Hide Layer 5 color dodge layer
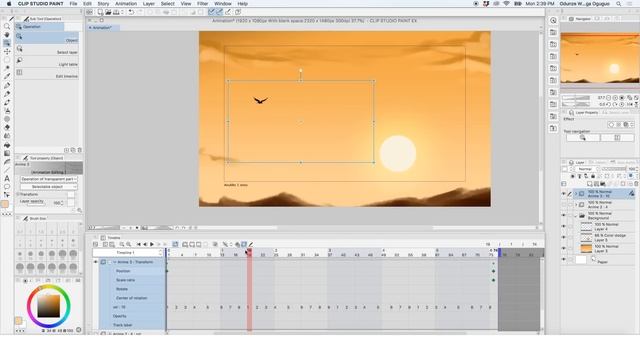Screen dimensions: 640x360 (x=564, y=238)
